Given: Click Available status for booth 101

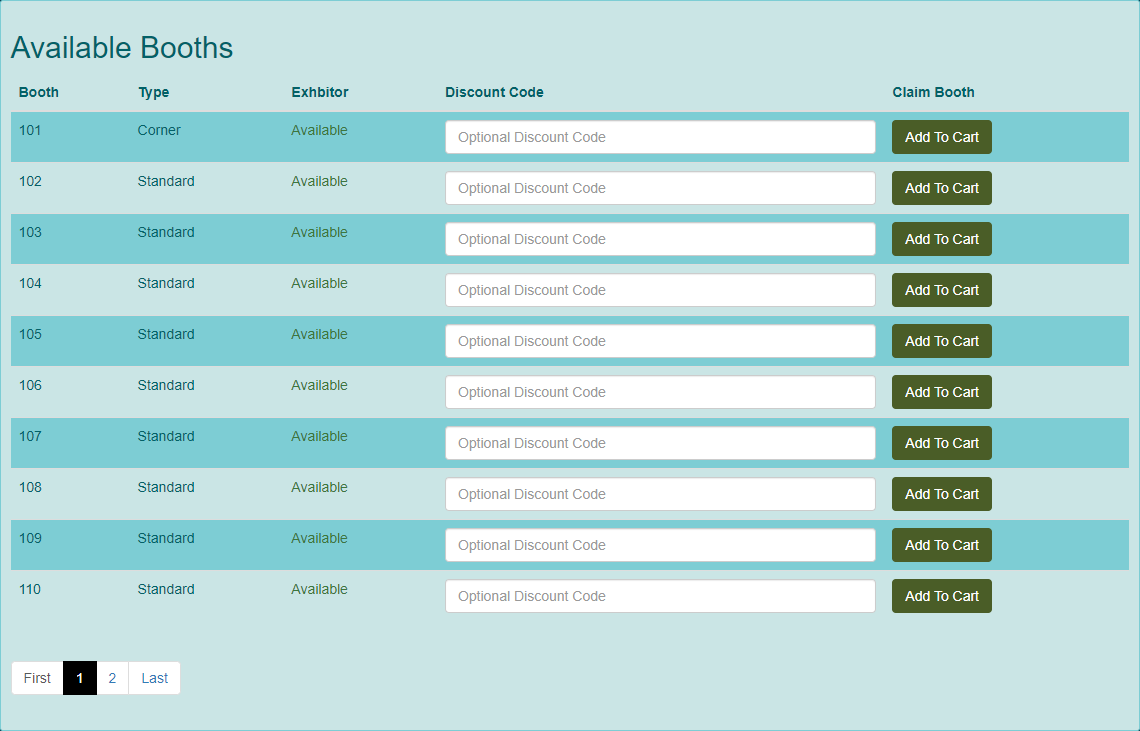Looking at the screenshot, I should click(319, 130).
